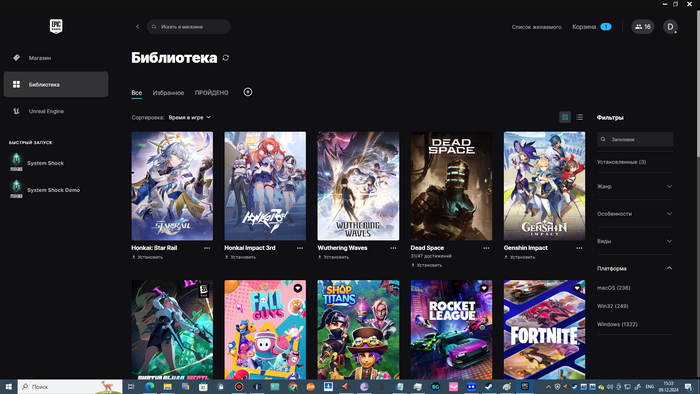Open Microsoft Edge from the taskbar
The height and width of the screenshot is (394, 700).
click(x=150, y=387)
